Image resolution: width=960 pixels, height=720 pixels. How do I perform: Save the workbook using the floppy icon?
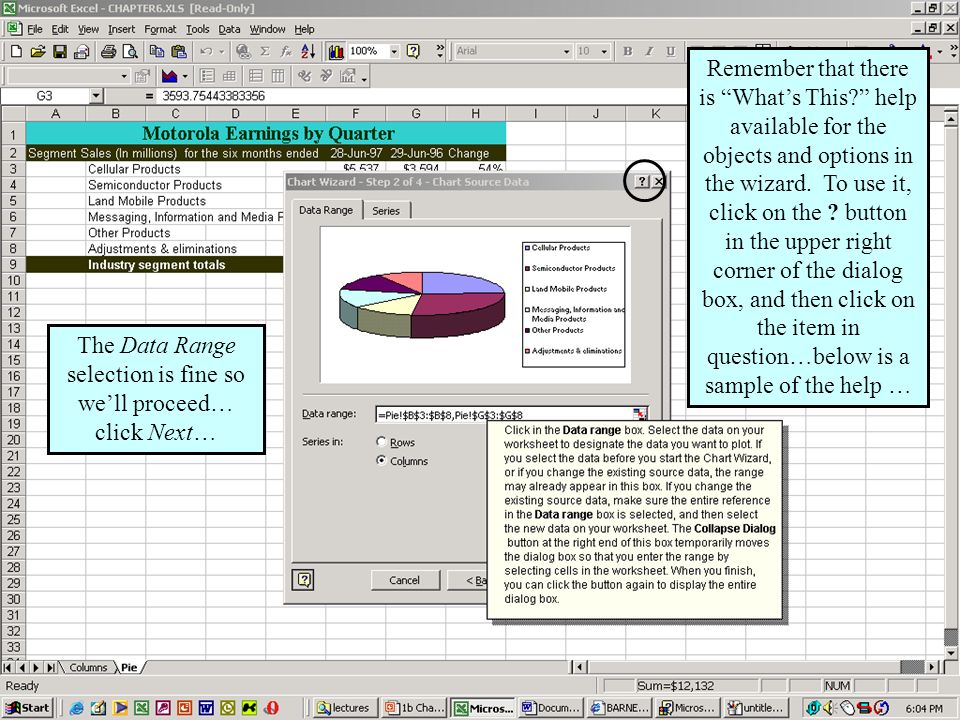coord(60,52)
